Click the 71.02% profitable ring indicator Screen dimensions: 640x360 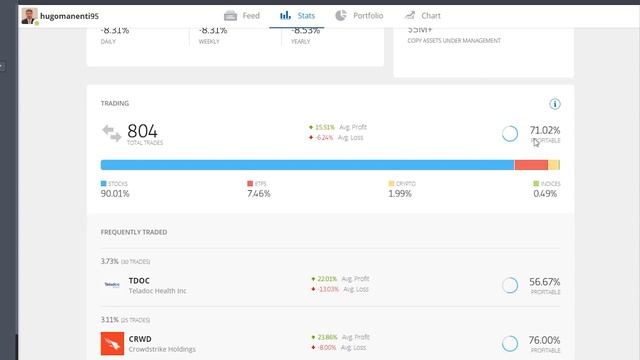coord(510,133)
